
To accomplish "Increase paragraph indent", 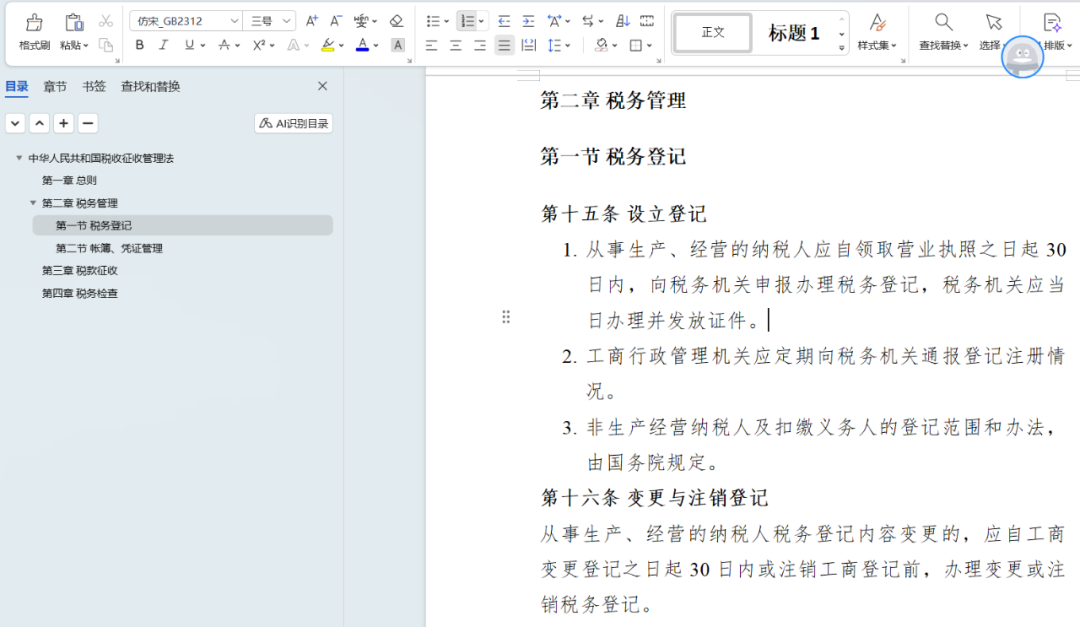I will (528, 21).
